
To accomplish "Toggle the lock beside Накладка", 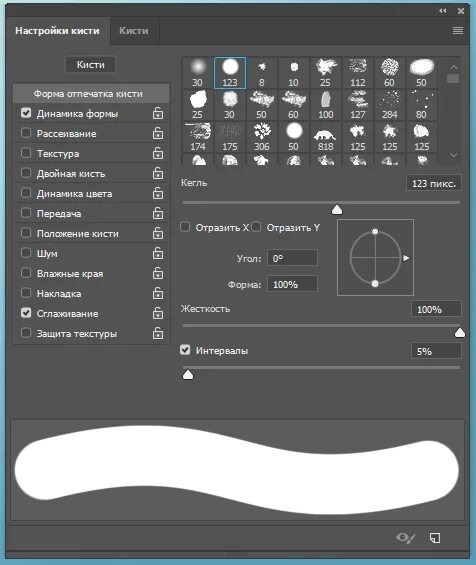I will click(157, 293).
